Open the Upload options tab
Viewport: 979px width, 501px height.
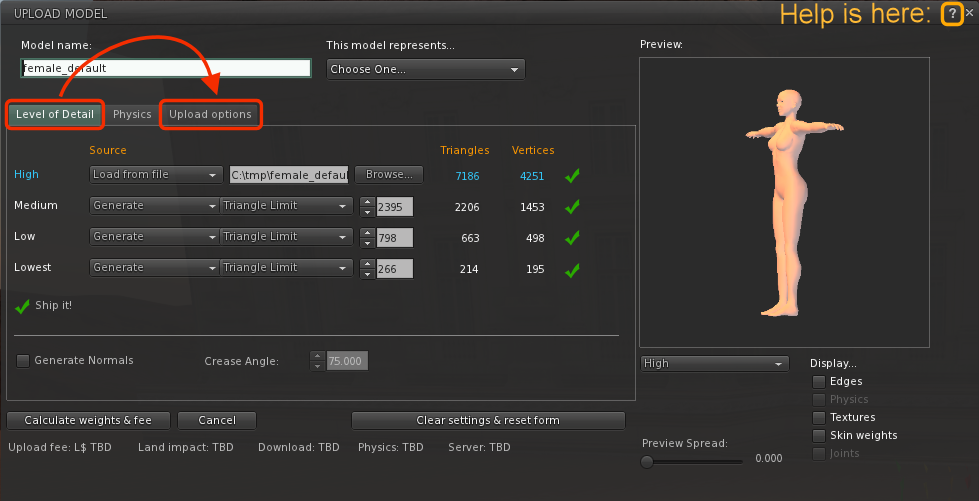210,114
